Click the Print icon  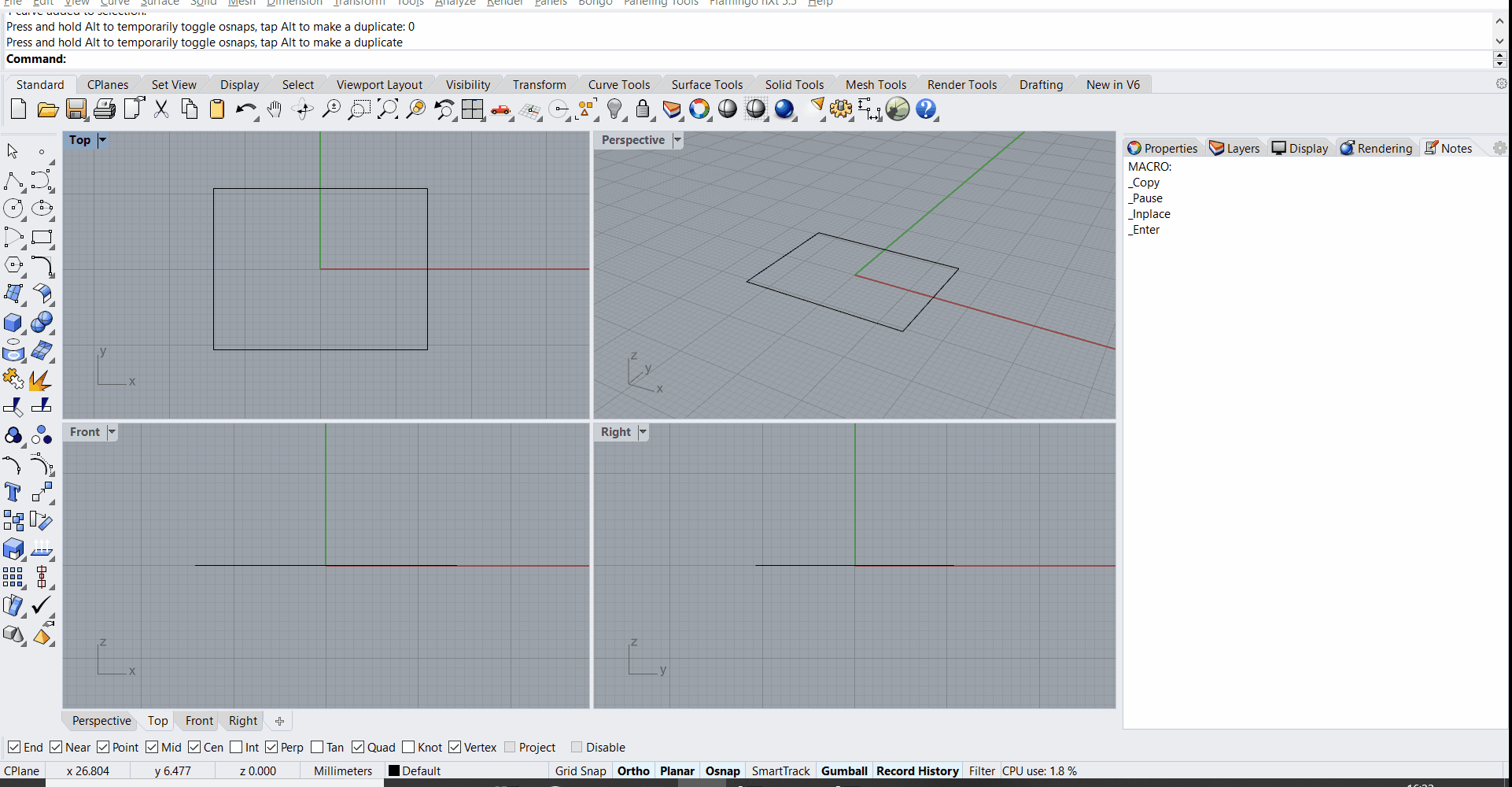point(105,109)
